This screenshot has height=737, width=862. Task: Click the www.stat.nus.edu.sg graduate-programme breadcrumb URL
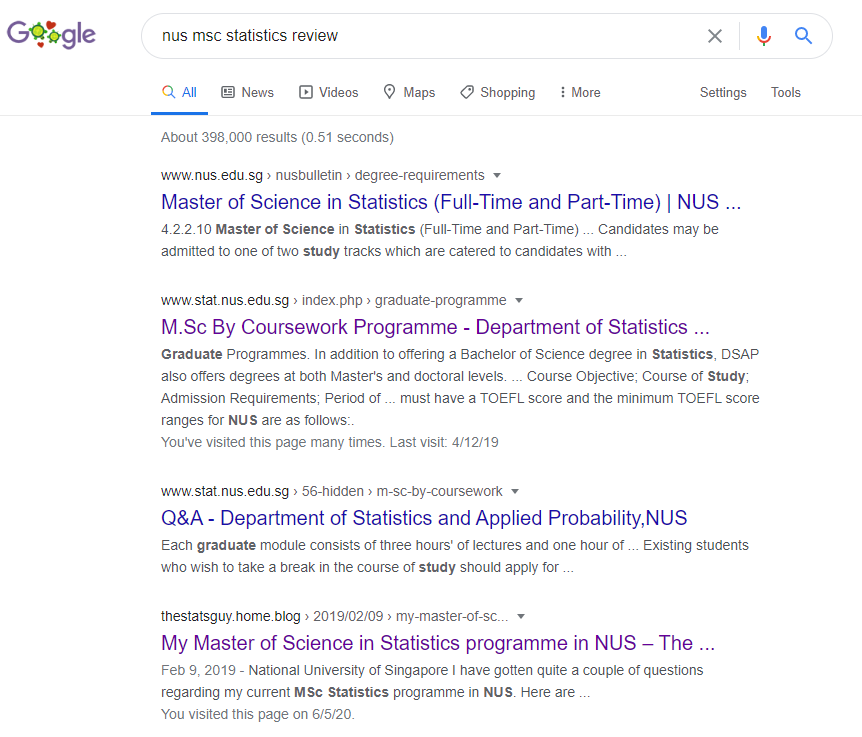(334, 300)
